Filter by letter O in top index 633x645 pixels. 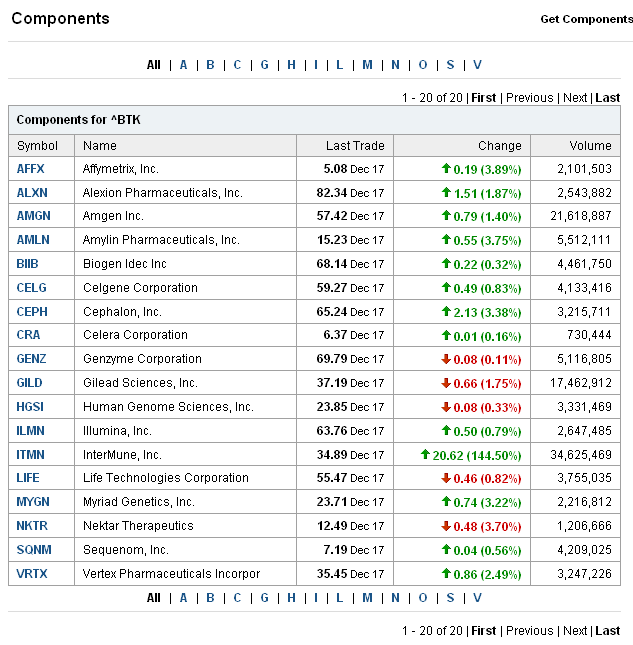tap(423, 65)
